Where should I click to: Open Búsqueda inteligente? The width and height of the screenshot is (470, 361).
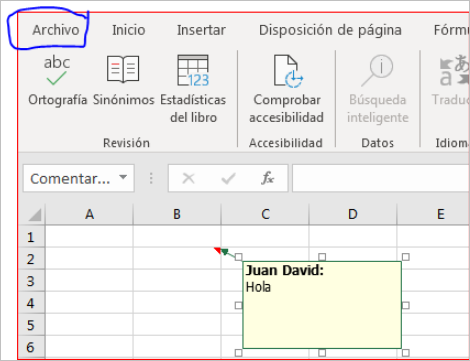(x=378, y=89)
